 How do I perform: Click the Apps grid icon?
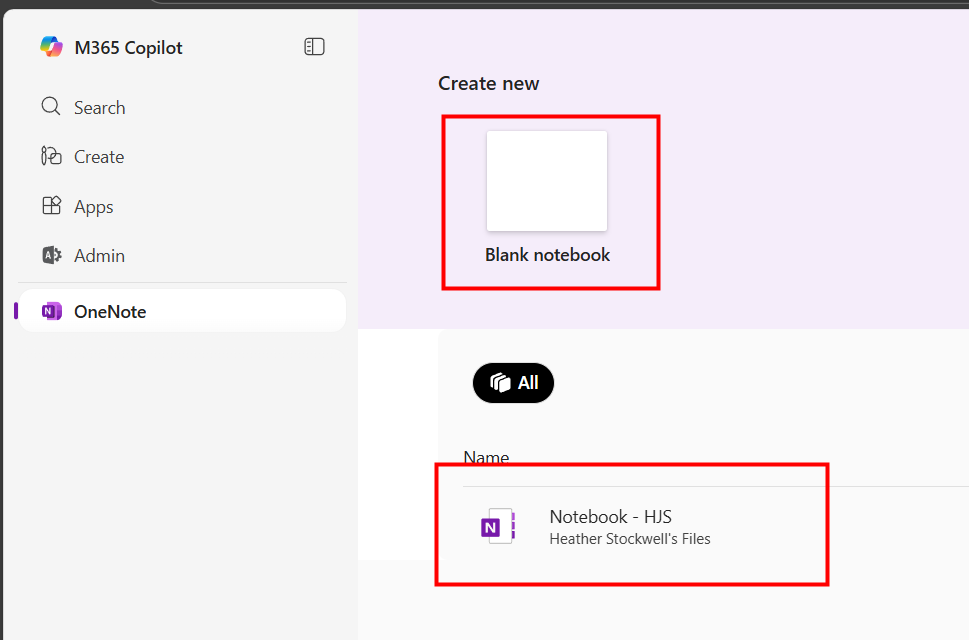pyautogui.click(x=51, y=205)
